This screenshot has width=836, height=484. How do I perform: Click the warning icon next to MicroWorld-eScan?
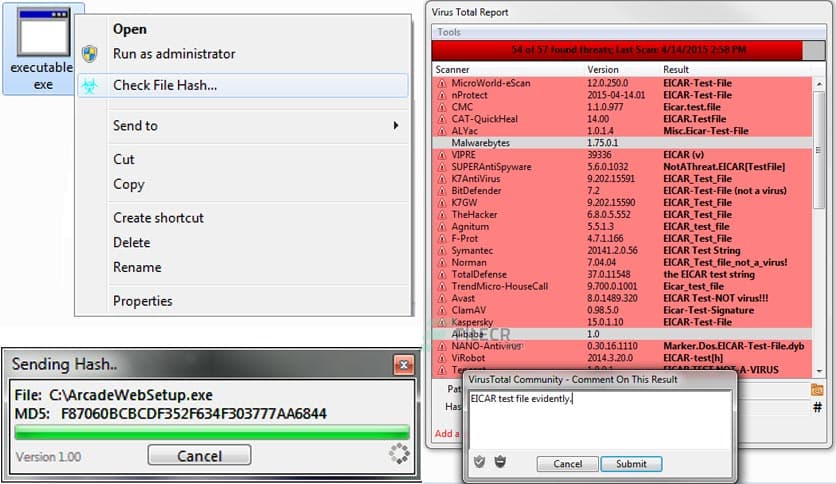pos(441,83)
